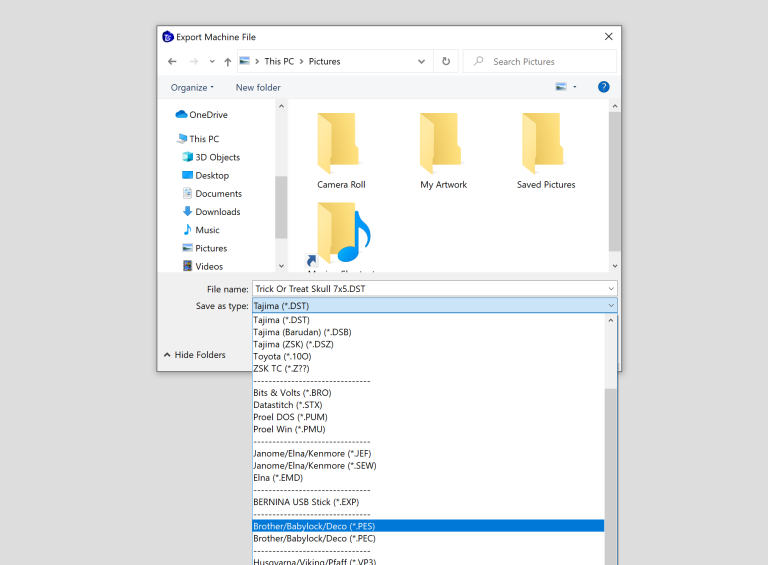Open the view options dropdown arrow
This screenshot has height=565, width=768.
click(575, 87)
